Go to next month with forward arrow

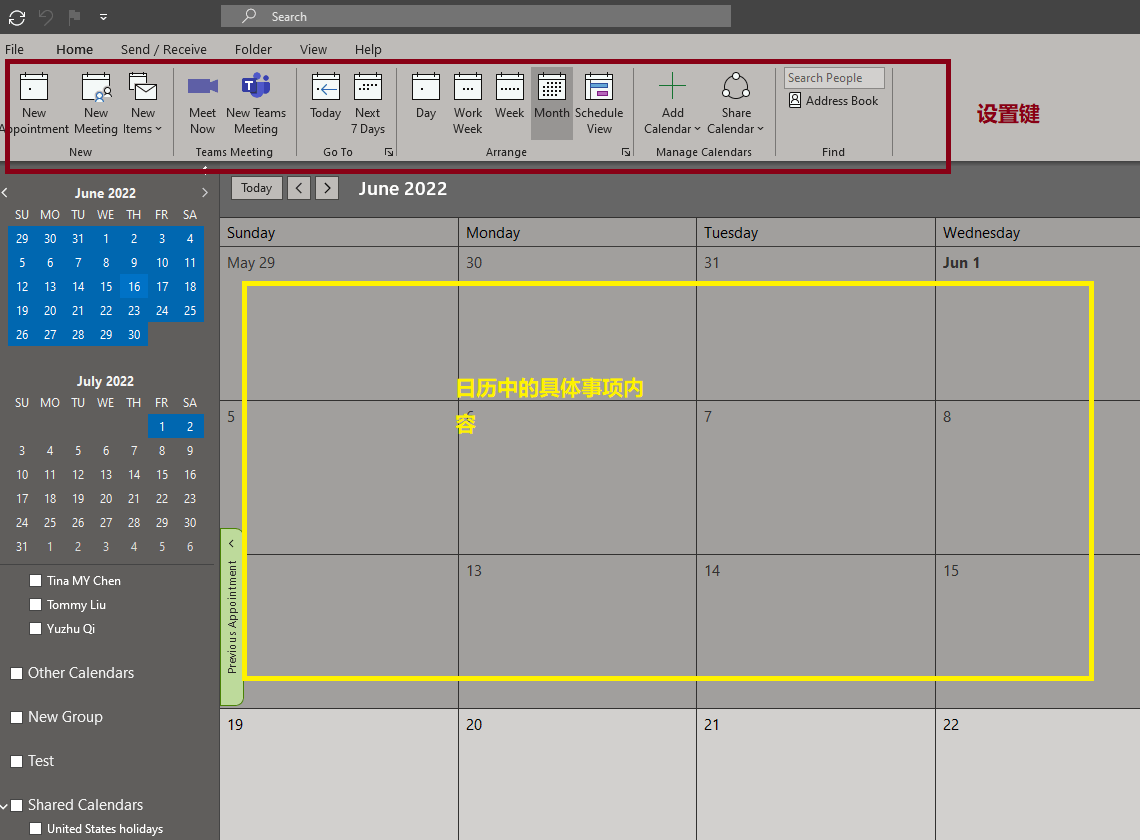(327, 188)
